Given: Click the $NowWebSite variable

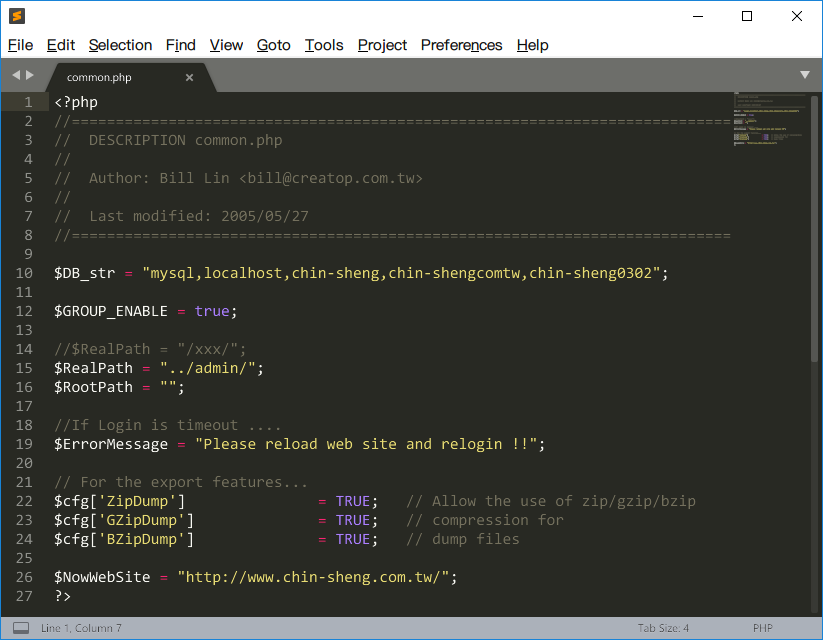Looking at the screenshot, I should (102, 577).
